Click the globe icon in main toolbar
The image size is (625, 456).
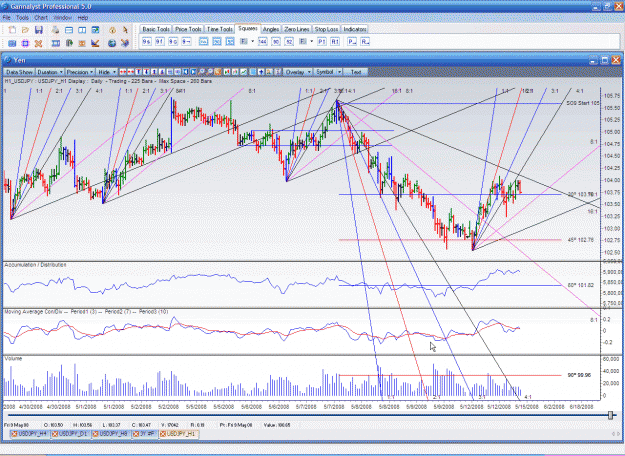click(112, 43)
